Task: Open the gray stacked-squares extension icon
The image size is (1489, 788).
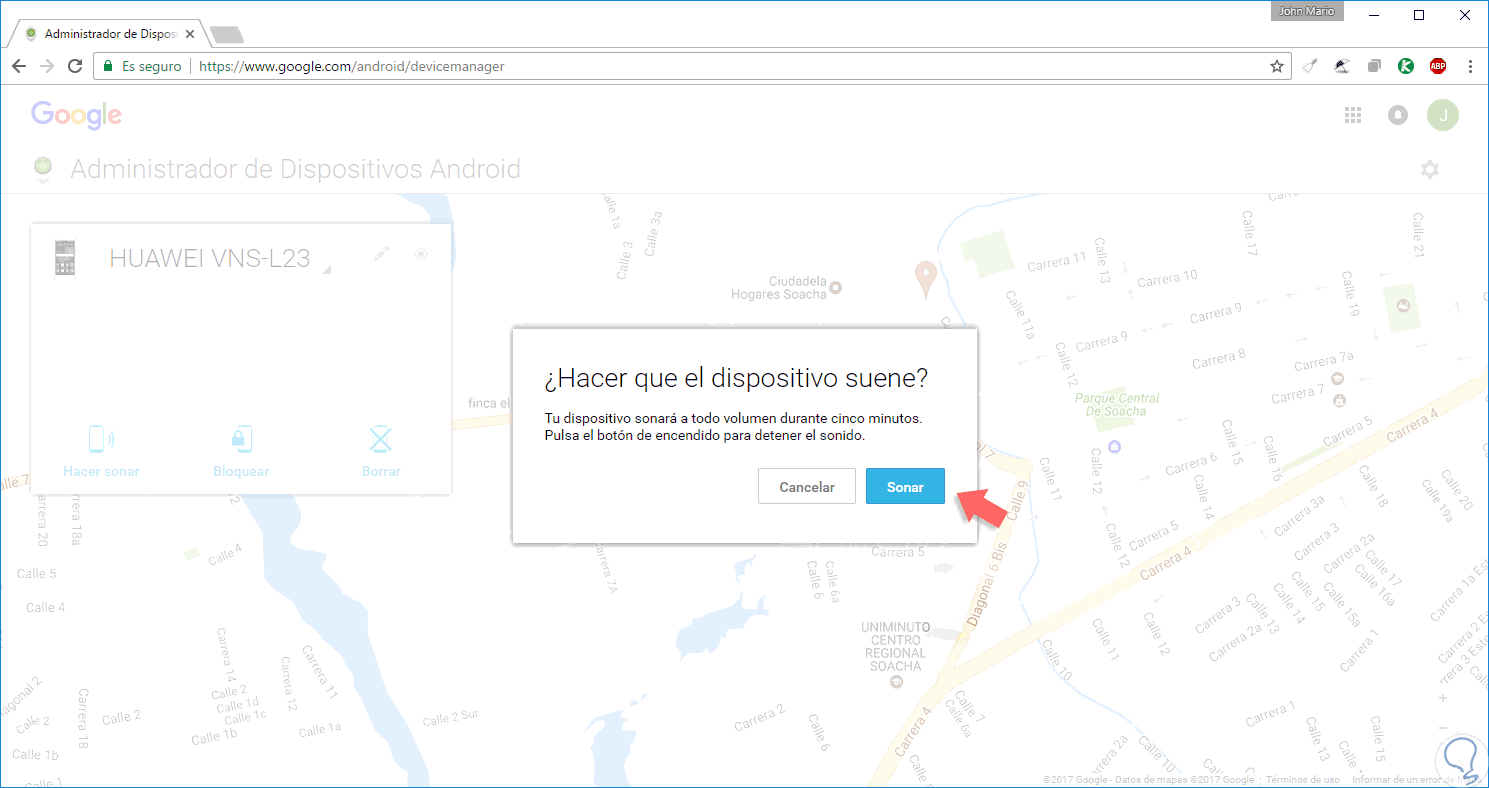Action: 1374,66
